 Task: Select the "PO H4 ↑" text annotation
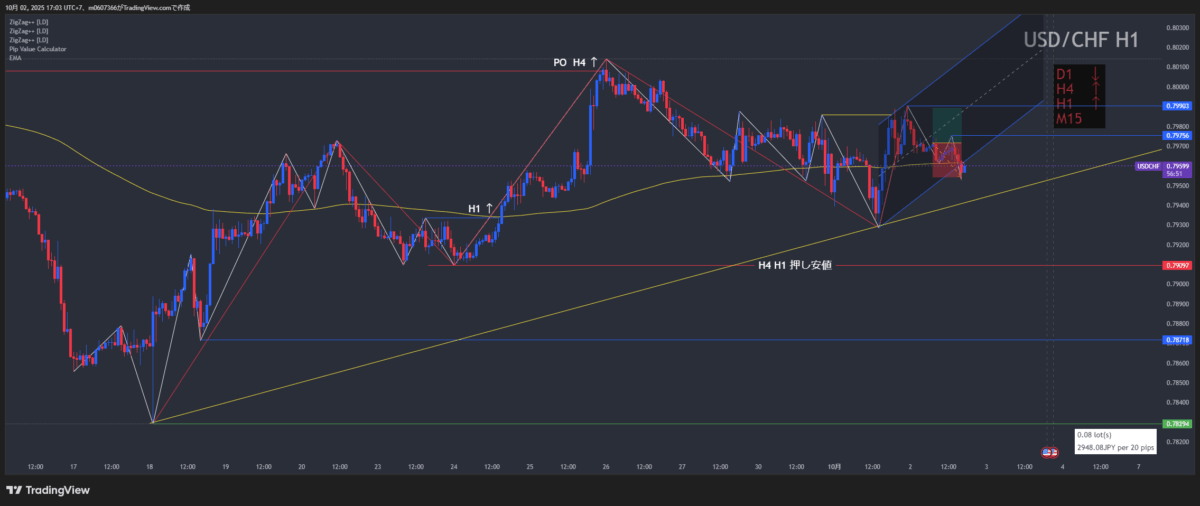click(x=575, y=62)
